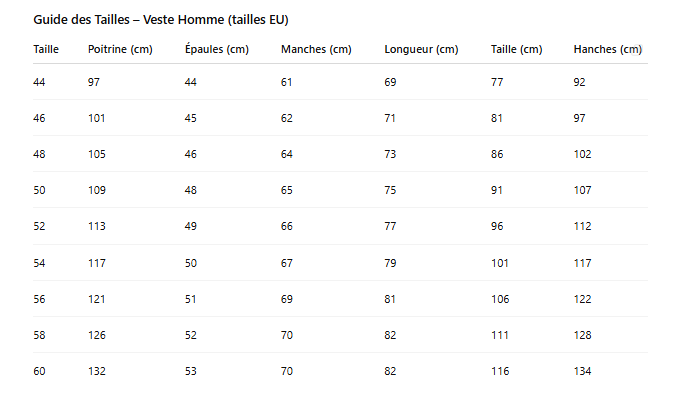Select the Longueur (cm) column header
Screen dimensions: 674x402
coord(421,49)
